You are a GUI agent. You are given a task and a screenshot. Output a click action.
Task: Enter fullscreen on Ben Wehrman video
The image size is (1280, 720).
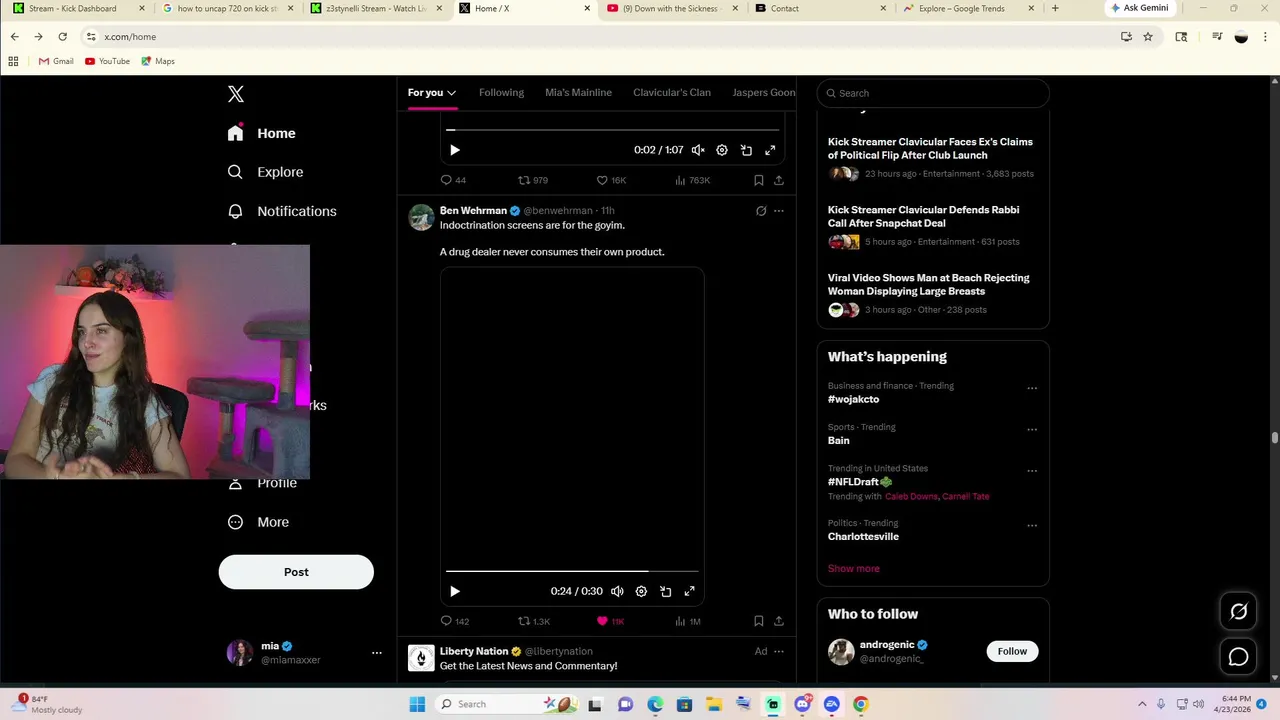[x=689, y=591]
